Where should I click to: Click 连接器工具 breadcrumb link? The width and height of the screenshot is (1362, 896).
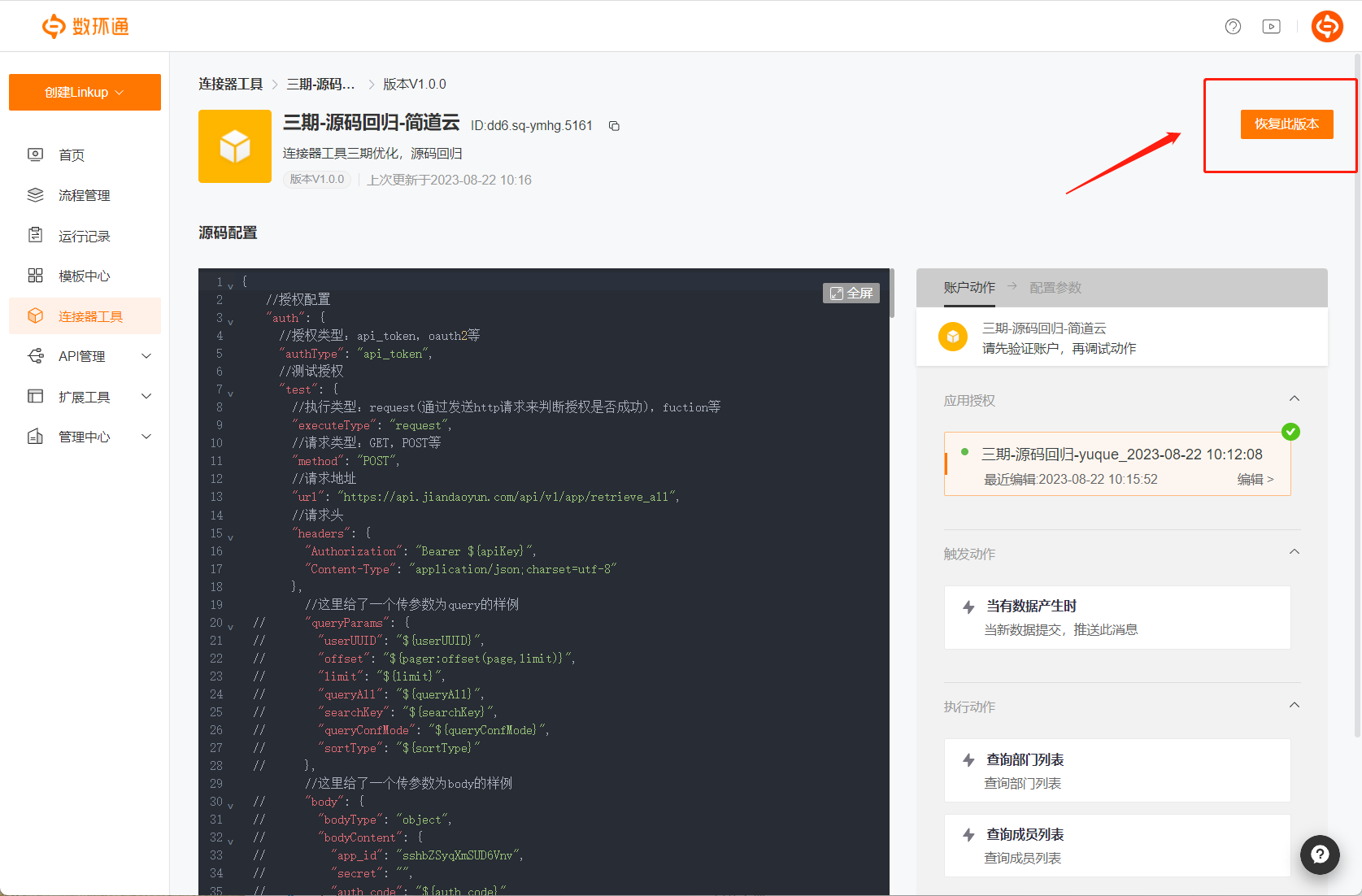[x=231, y=84]
